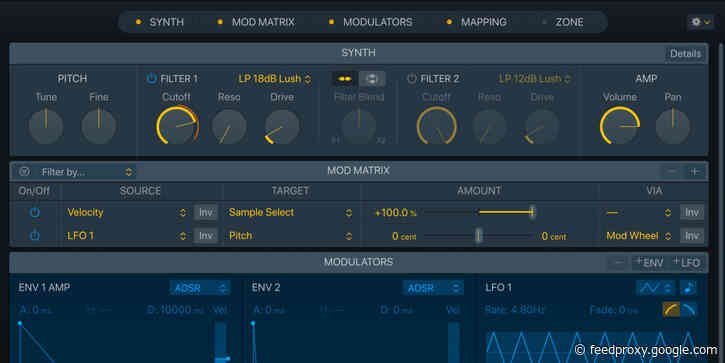Click the LFO 1 Fade 0 ms value
The width and height of the screenshot is (725, 363).
point(614,310)
